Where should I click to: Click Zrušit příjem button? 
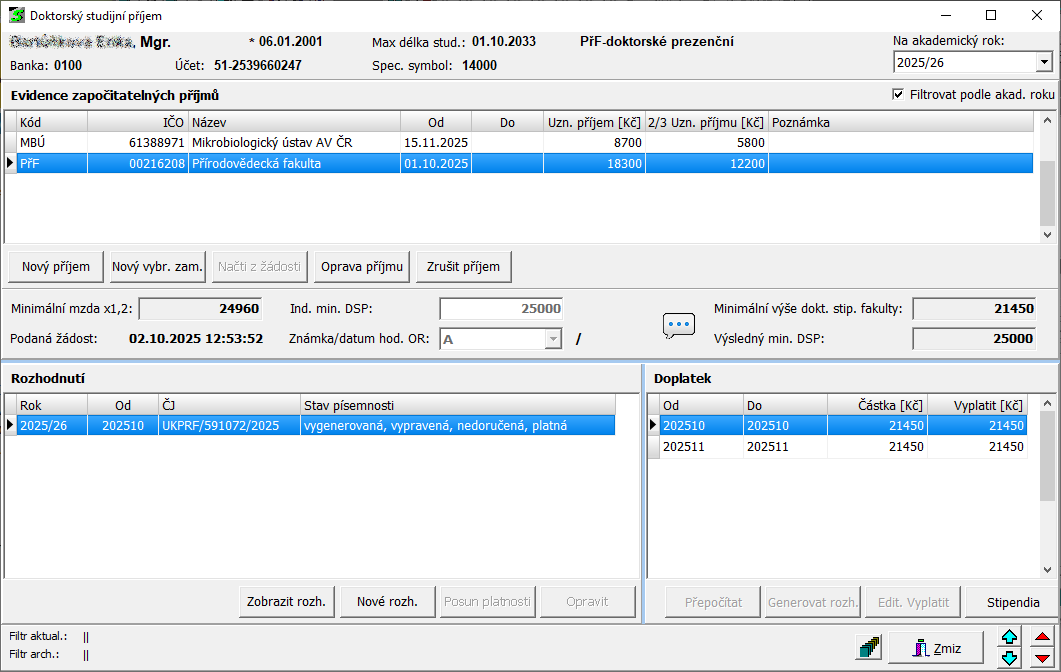(x=464, y=266)
